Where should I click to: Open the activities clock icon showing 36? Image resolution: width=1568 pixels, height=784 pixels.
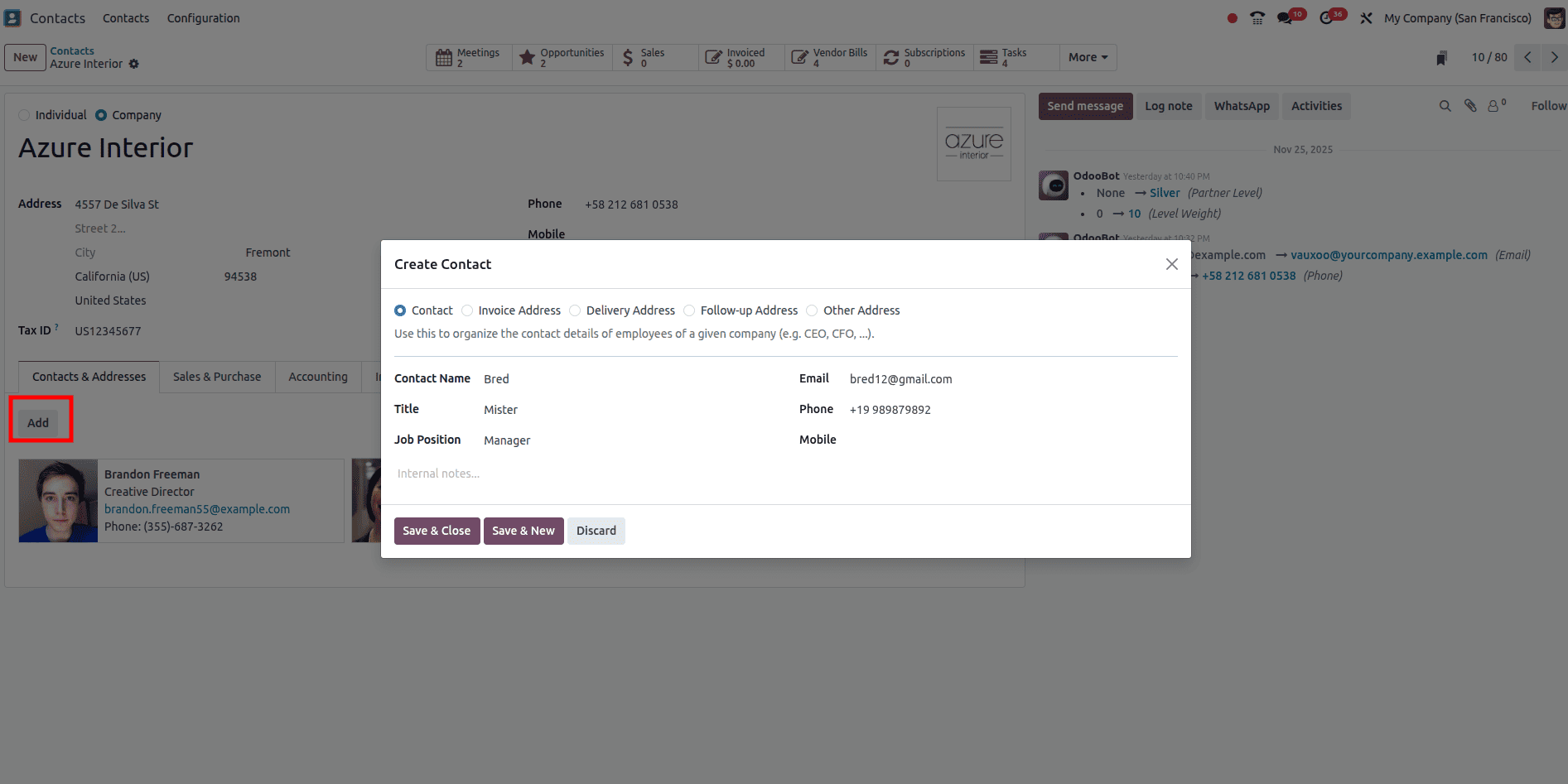click(x=1327, y=17)
